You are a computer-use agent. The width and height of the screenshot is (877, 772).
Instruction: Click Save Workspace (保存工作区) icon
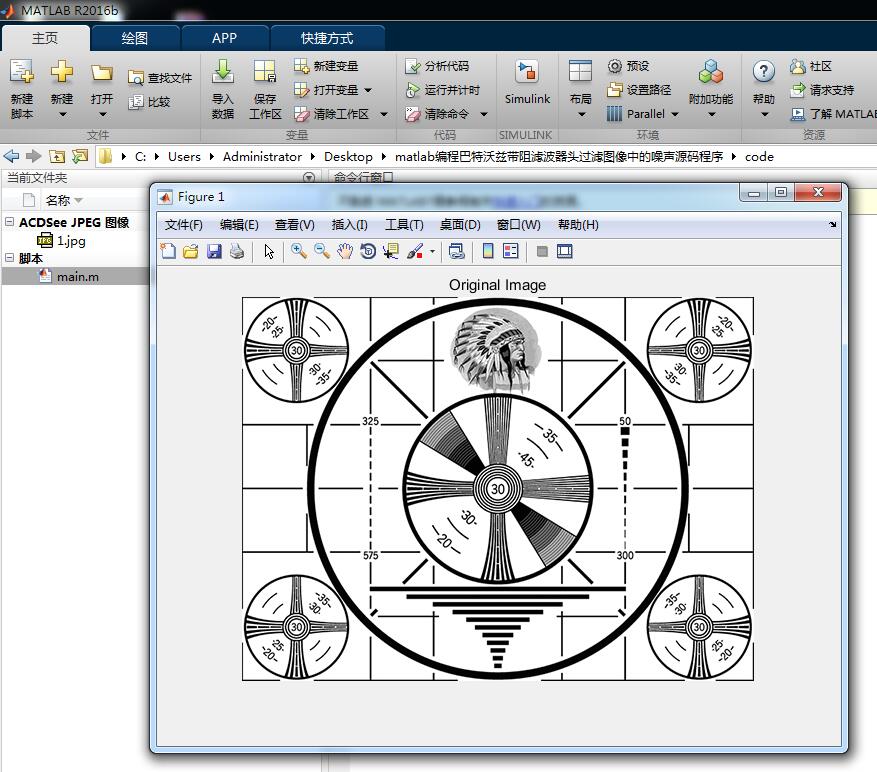265,72
